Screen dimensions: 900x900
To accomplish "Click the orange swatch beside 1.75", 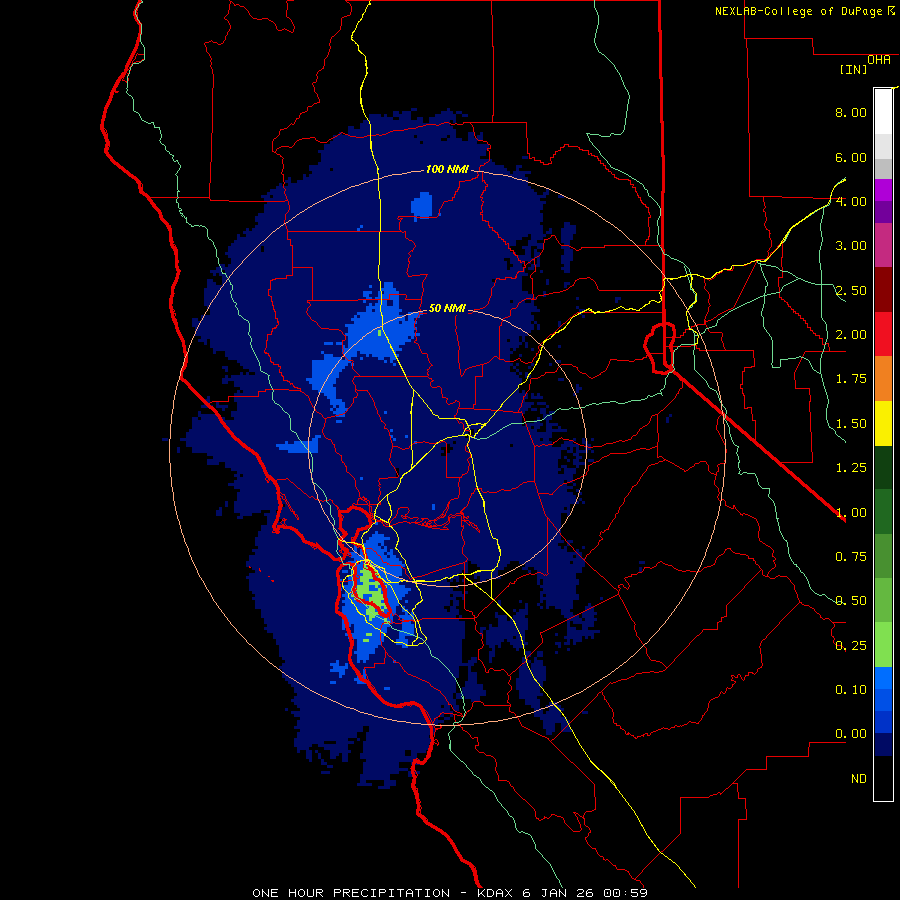I will (883, 378).
